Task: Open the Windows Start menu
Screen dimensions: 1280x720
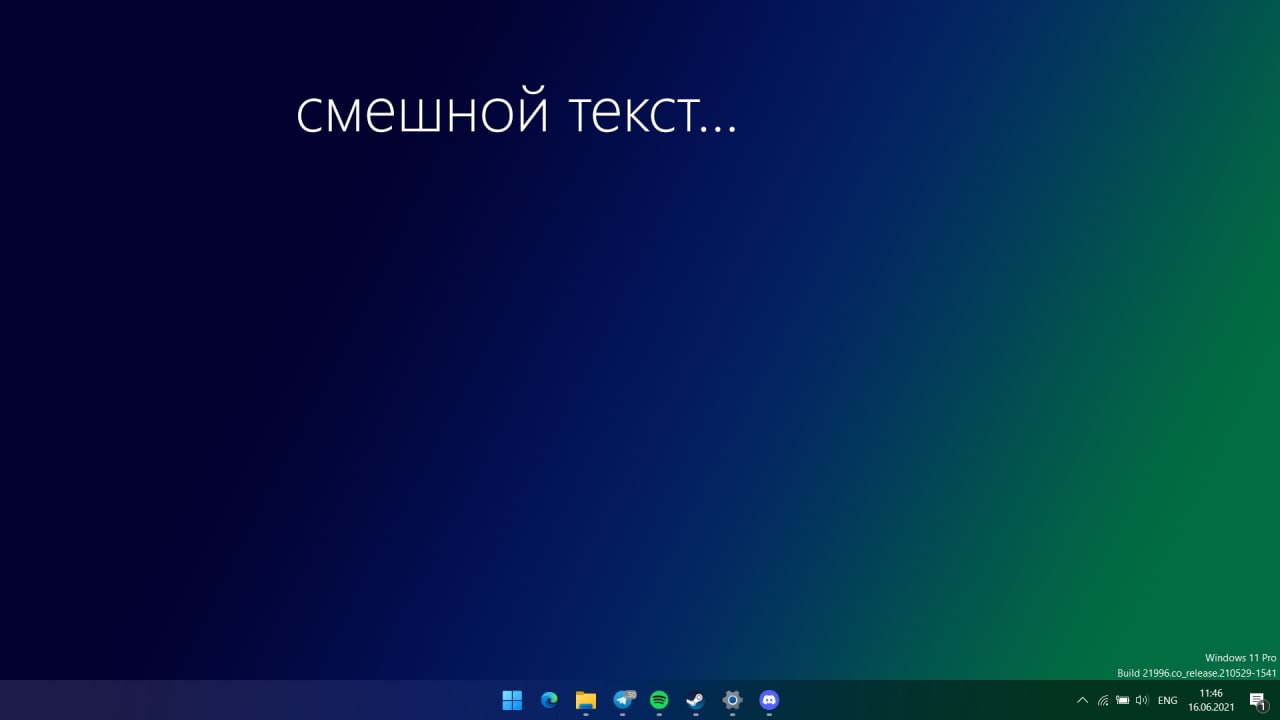Action: 512,700
